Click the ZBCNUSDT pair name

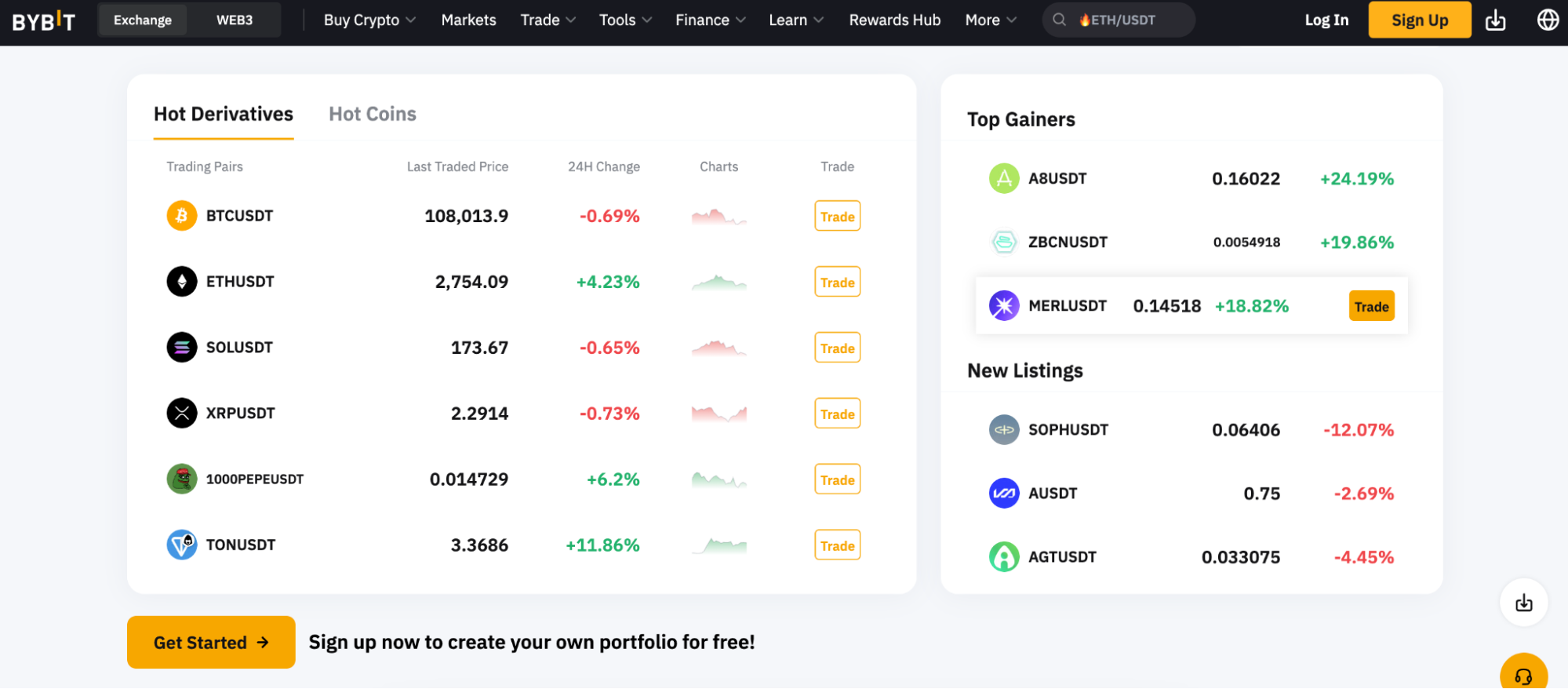pyautogui.click(x=1068, y=242)
